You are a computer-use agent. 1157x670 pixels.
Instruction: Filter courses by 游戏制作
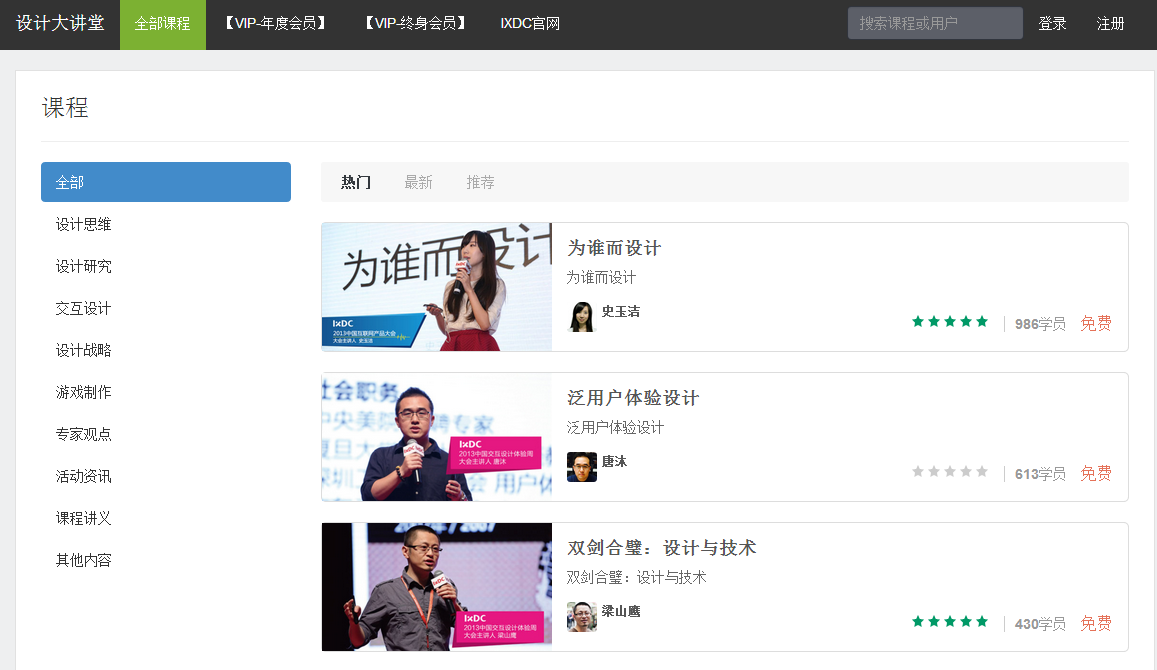click(x=84, y=393)
